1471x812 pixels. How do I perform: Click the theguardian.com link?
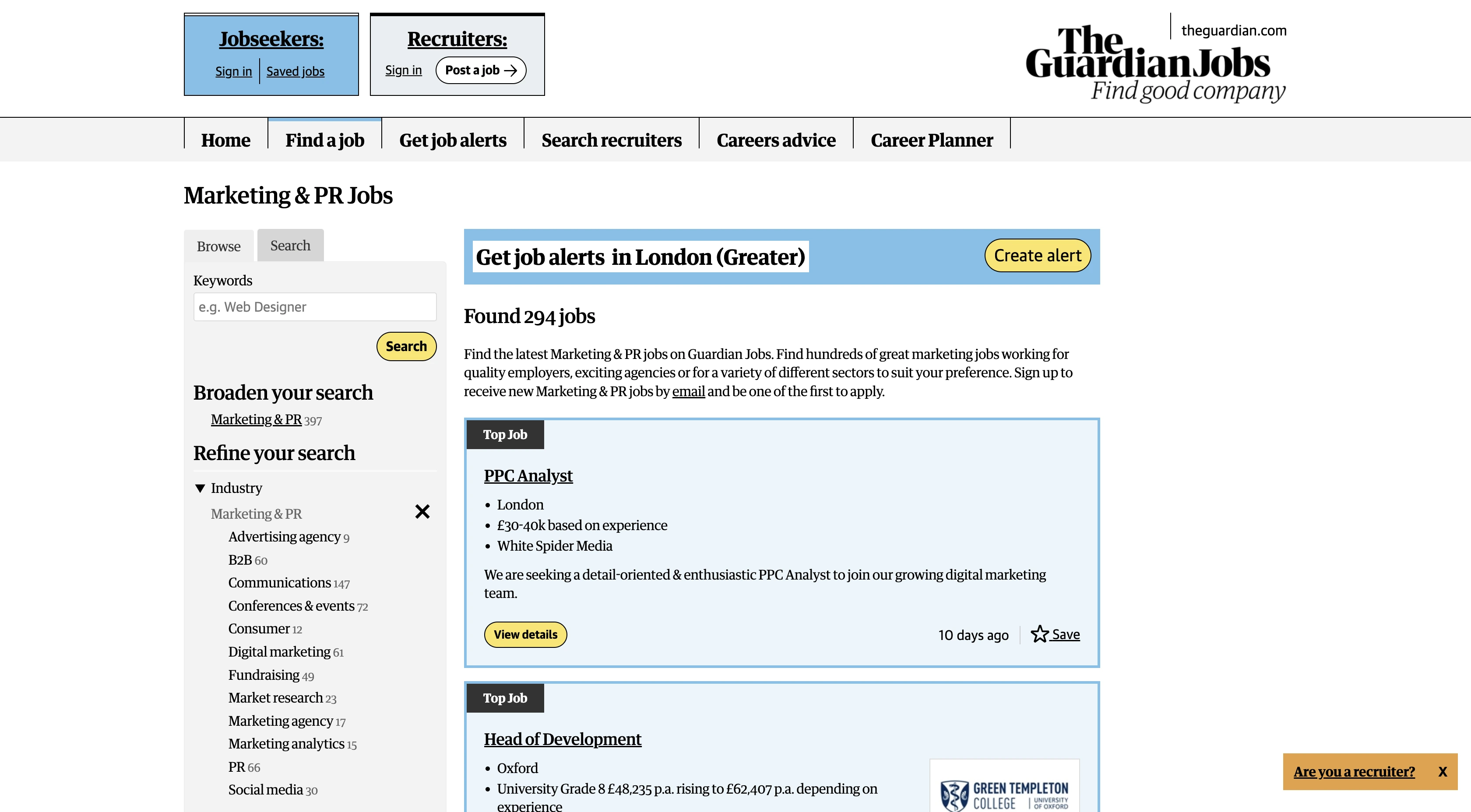tap(1233, 30)
